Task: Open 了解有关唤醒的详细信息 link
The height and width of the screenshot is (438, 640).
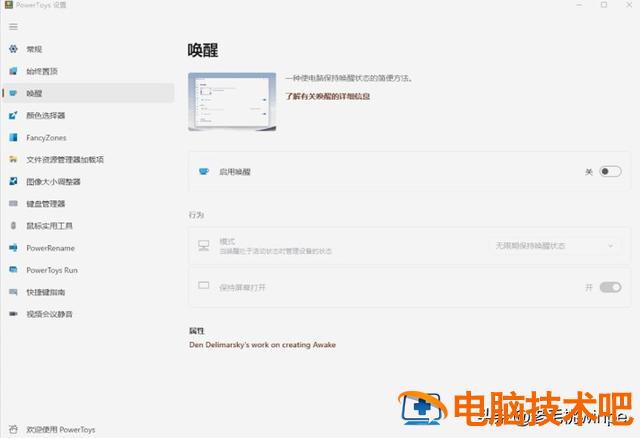Action: coord(328,96)
